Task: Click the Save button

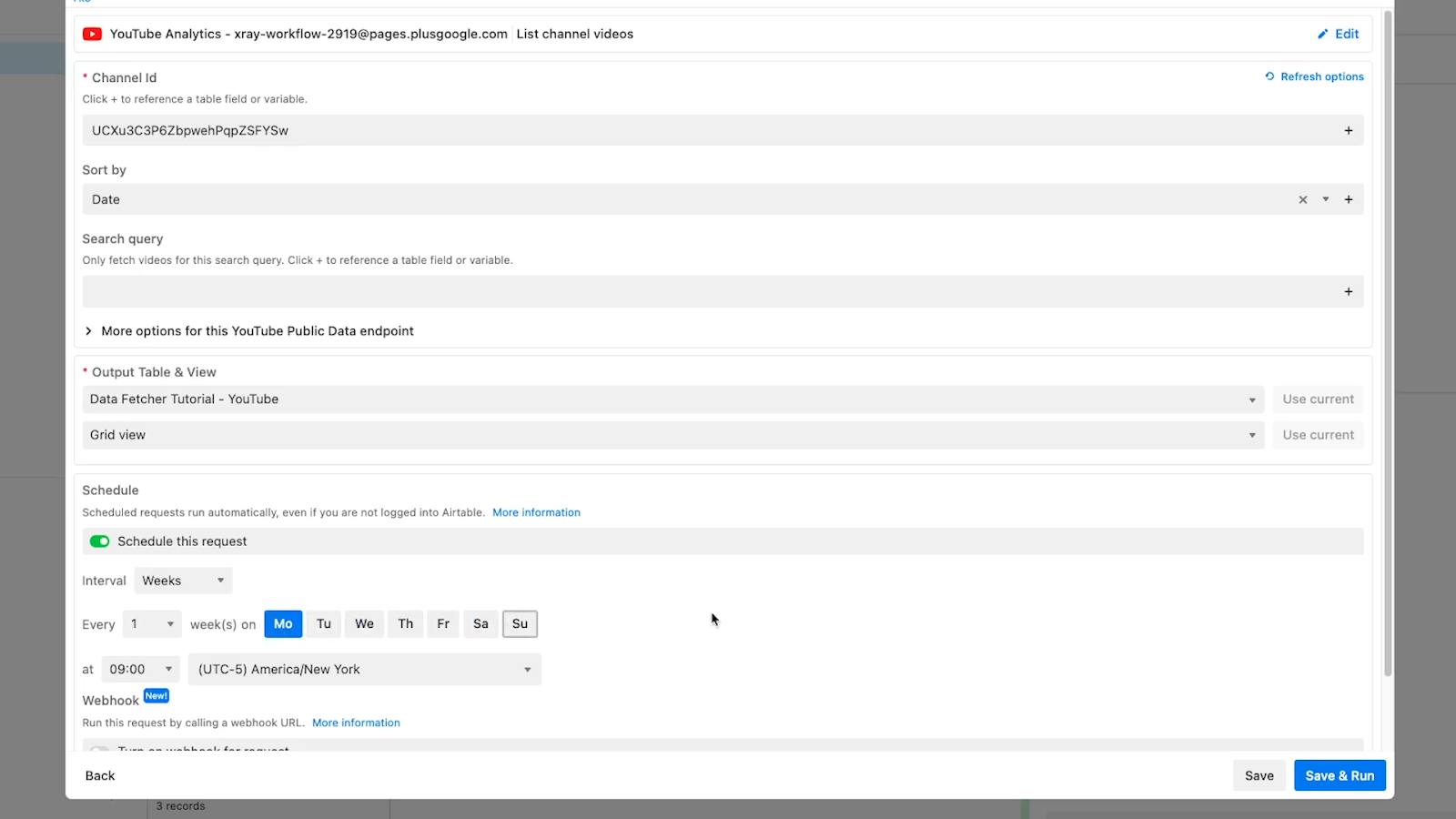Action: point(1259,776)
